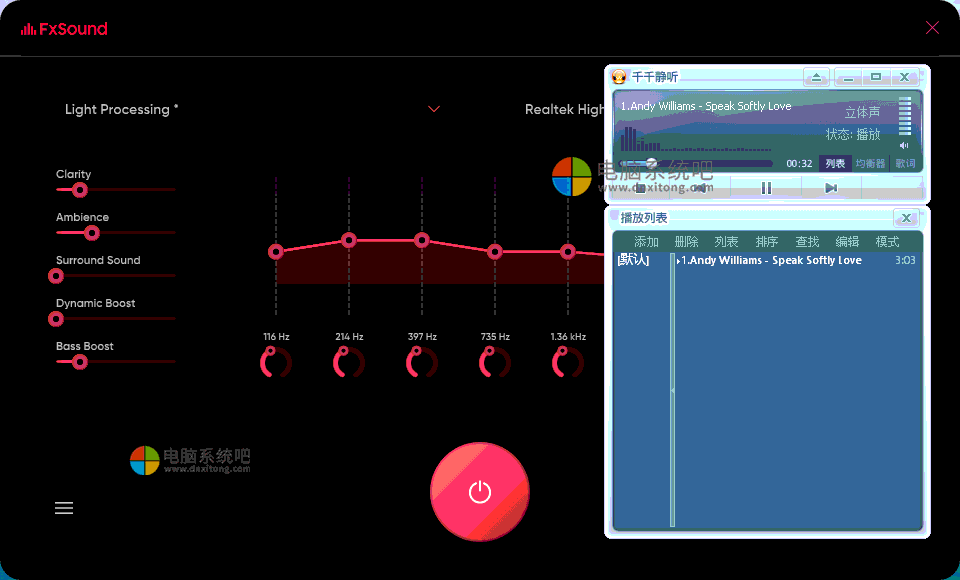Image resolution: width=960 pixels, height=580 pixels.
Task: Click the playlist pane splitter arrow
Action: pyautogui.click(x=672, y=390)
